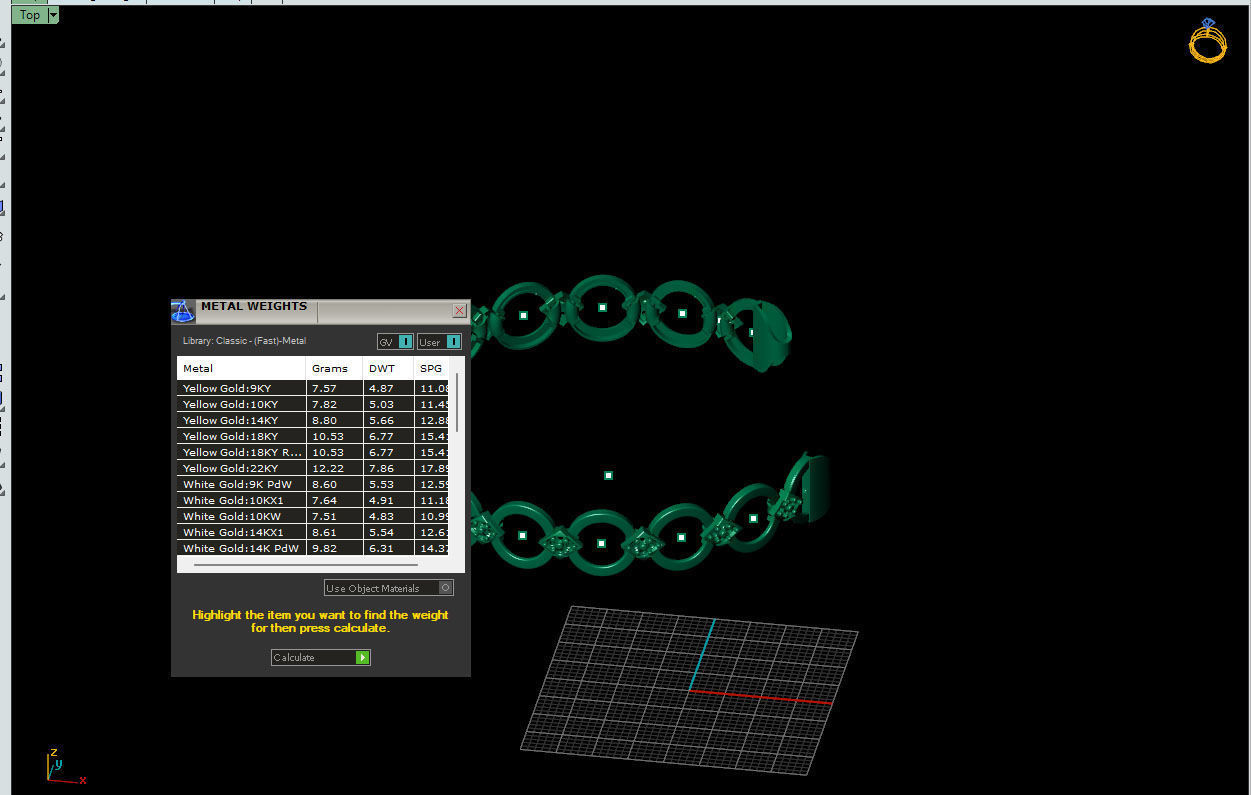Screen dimensions: 1251x795
Task: Select the Yellow Gold:18KY row
Action: [314, 436]
